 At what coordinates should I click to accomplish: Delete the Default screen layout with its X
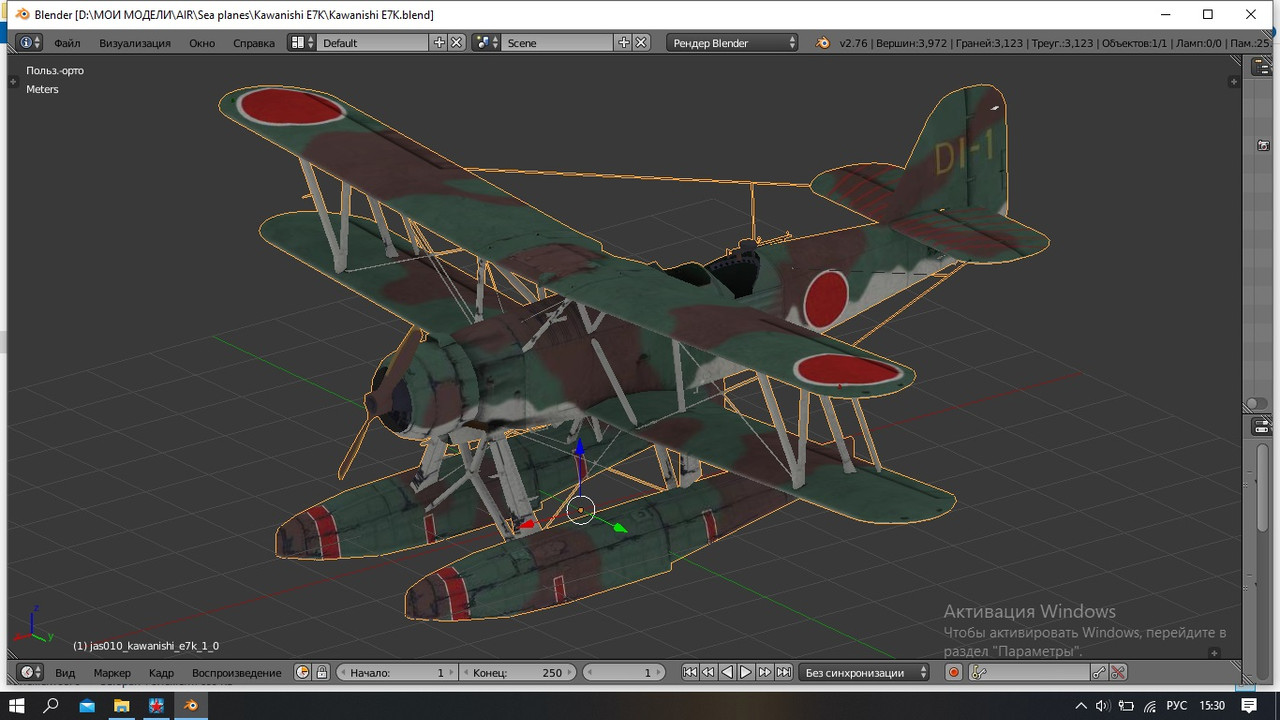(456, 43)
